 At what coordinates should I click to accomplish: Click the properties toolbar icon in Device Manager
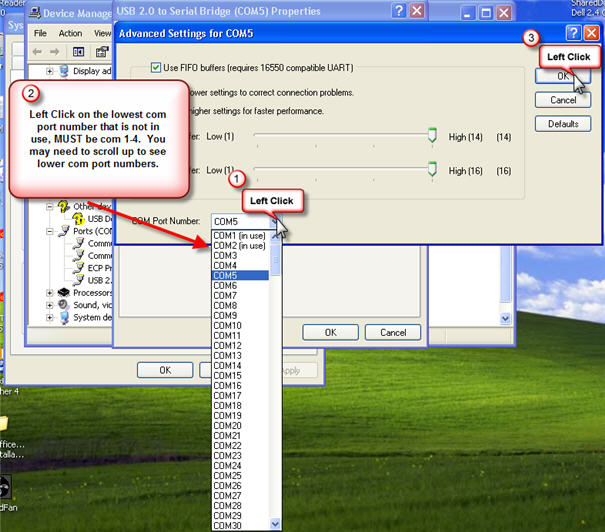pyautogui.click(x=102, y=52)
